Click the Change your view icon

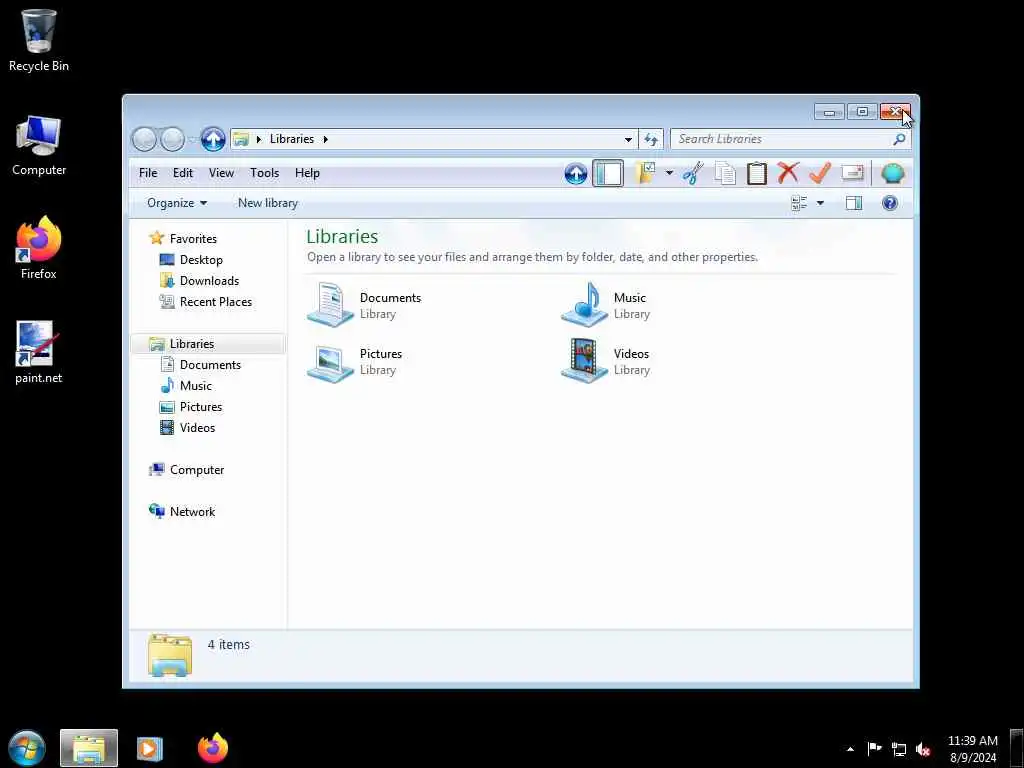coord(799,203)
